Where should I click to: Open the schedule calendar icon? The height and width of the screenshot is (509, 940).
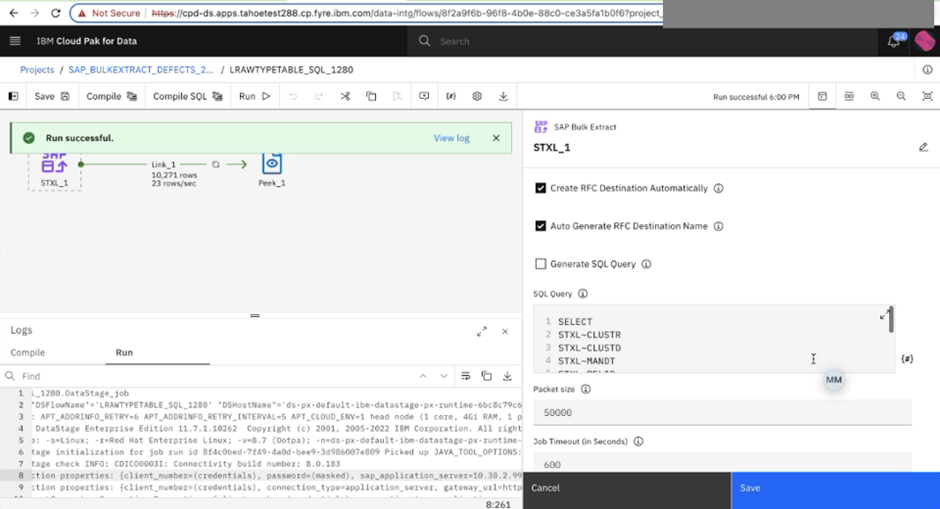pyautogui.click(x=822, y=96)
